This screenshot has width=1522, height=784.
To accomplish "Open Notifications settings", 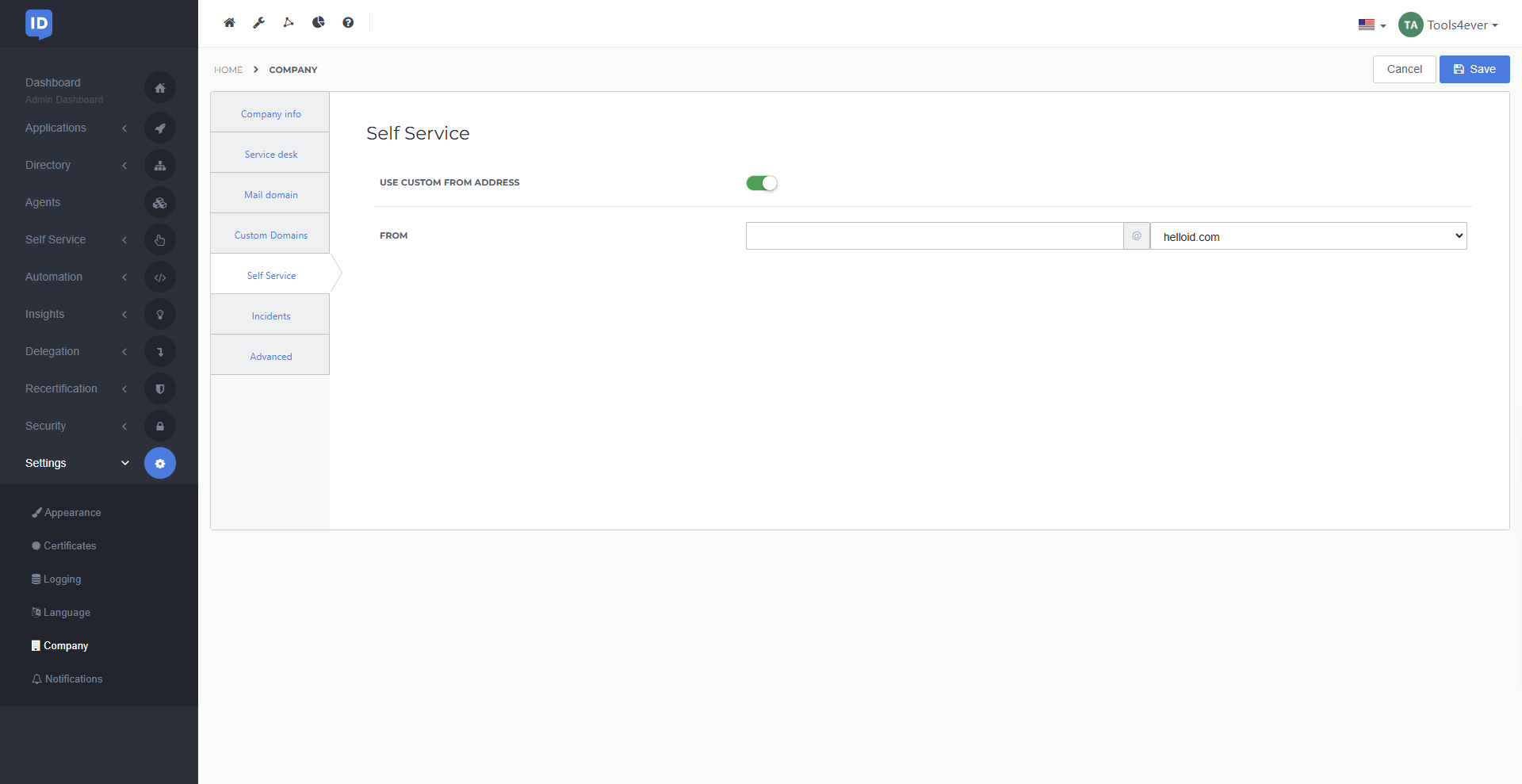I will point(67,679).
